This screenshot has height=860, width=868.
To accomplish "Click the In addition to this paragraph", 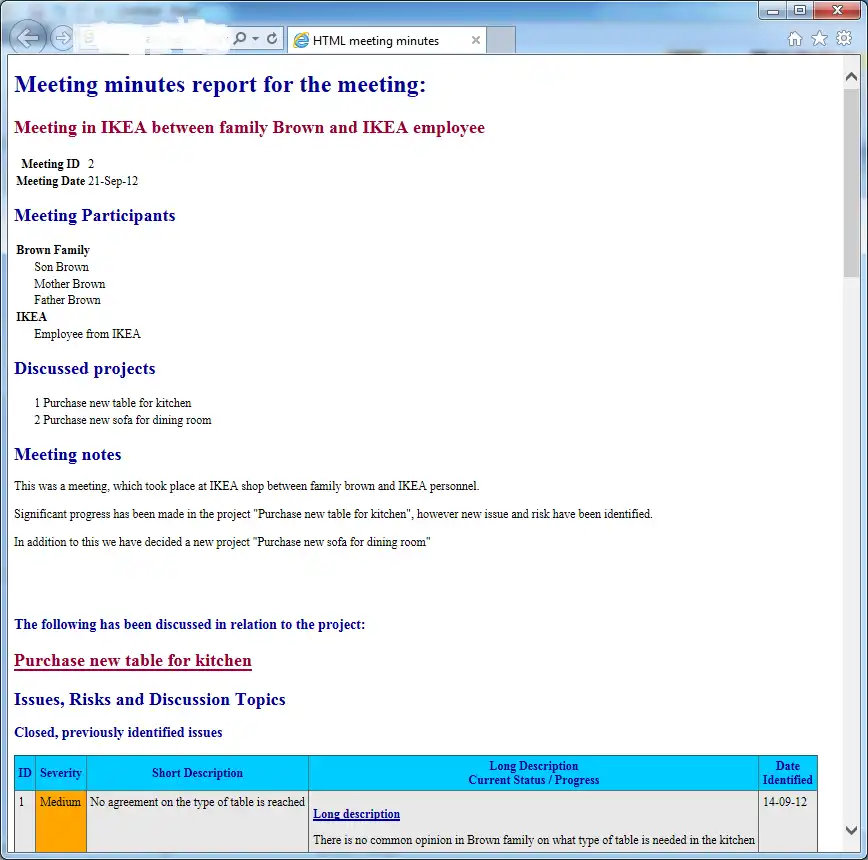I will (223, 542).
